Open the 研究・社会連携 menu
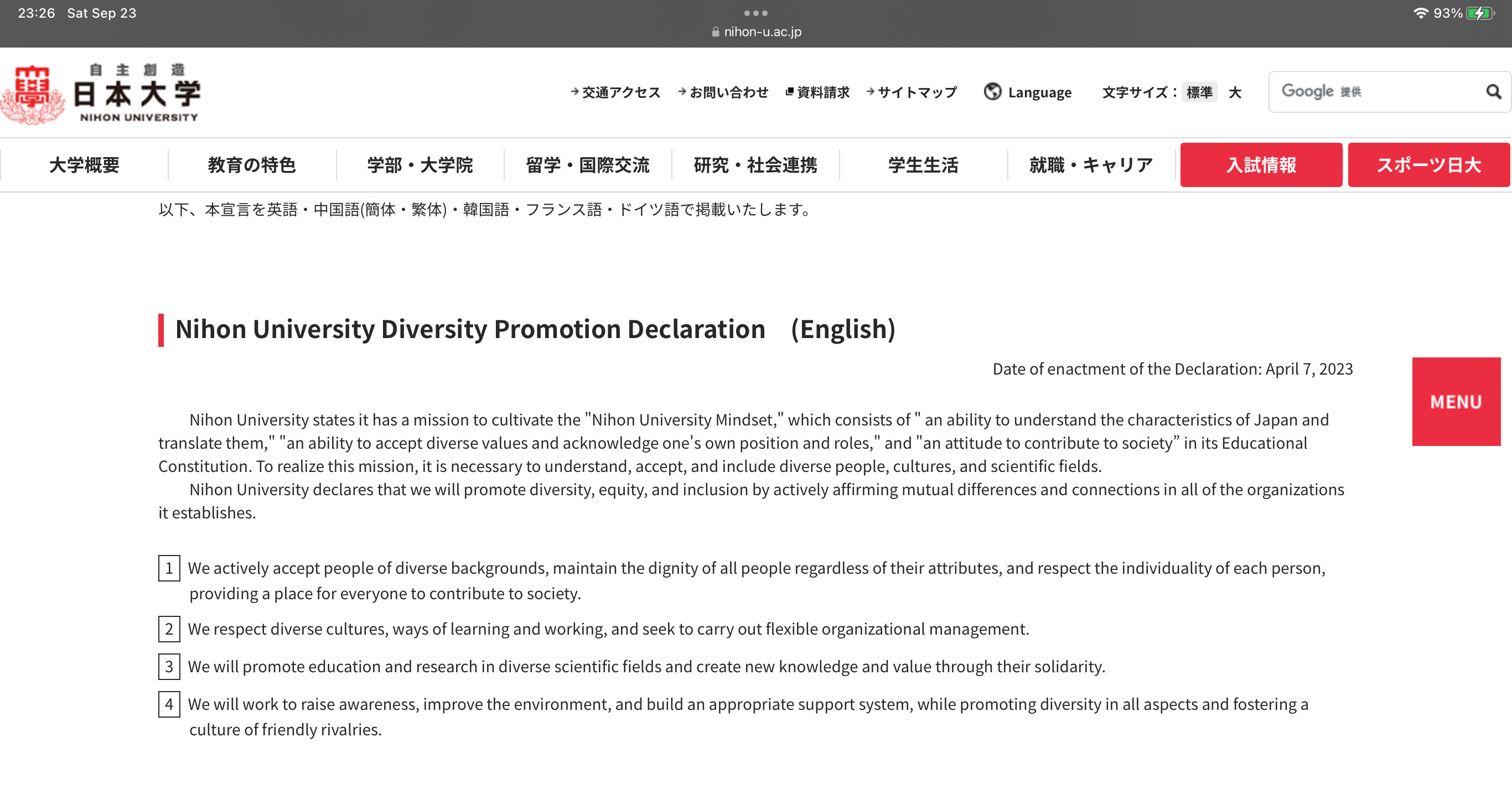1512x789 pixels. click(x=755, y=165)
